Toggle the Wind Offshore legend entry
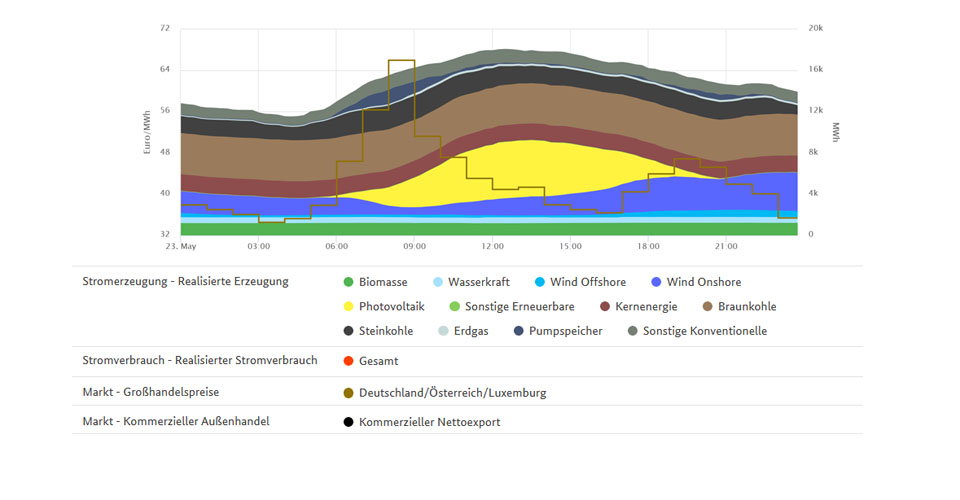960x500 pixels. [x=580, y=282]
